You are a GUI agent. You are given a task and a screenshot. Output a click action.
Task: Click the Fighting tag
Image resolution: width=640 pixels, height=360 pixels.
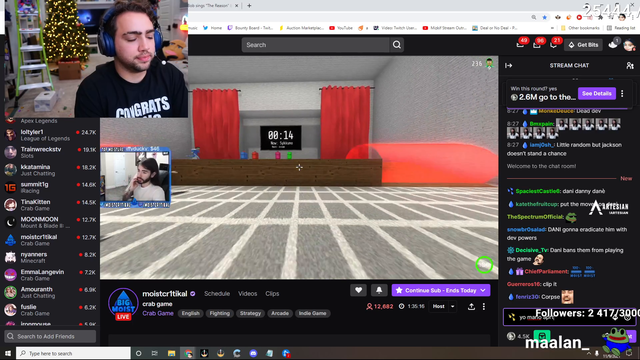[x=220, y=313]
